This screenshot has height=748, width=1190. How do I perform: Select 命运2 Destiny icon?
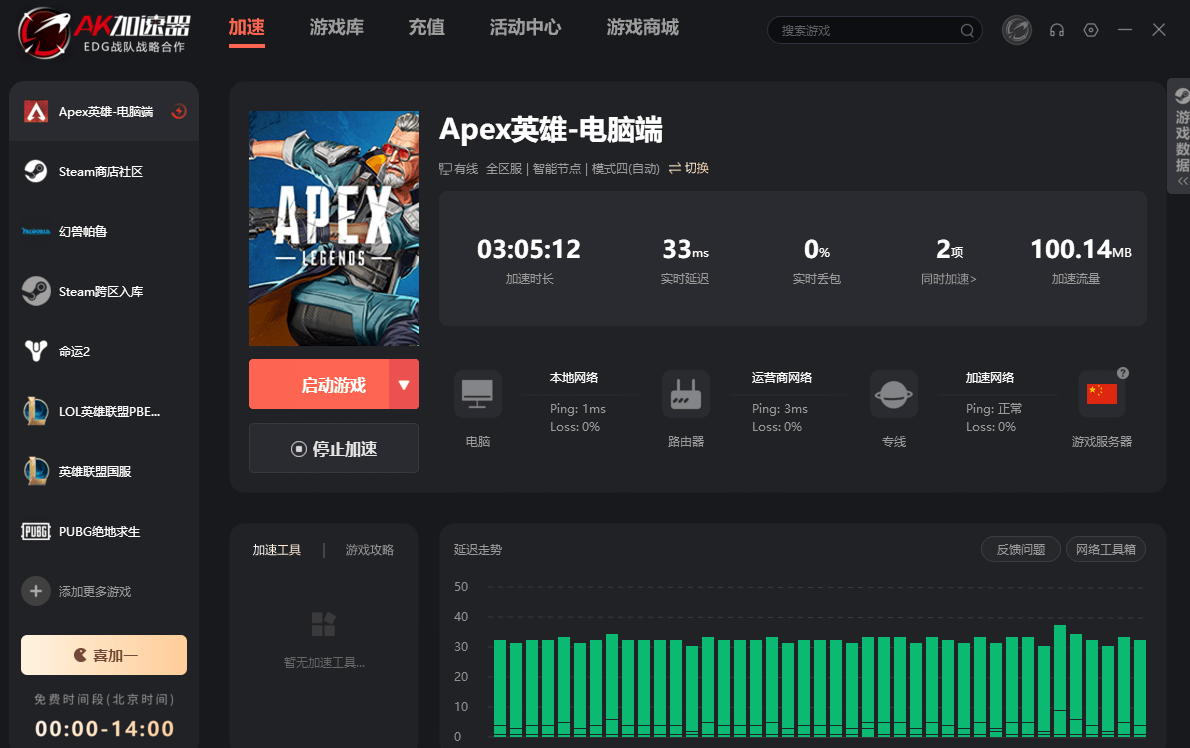click(x=36, y=351)
